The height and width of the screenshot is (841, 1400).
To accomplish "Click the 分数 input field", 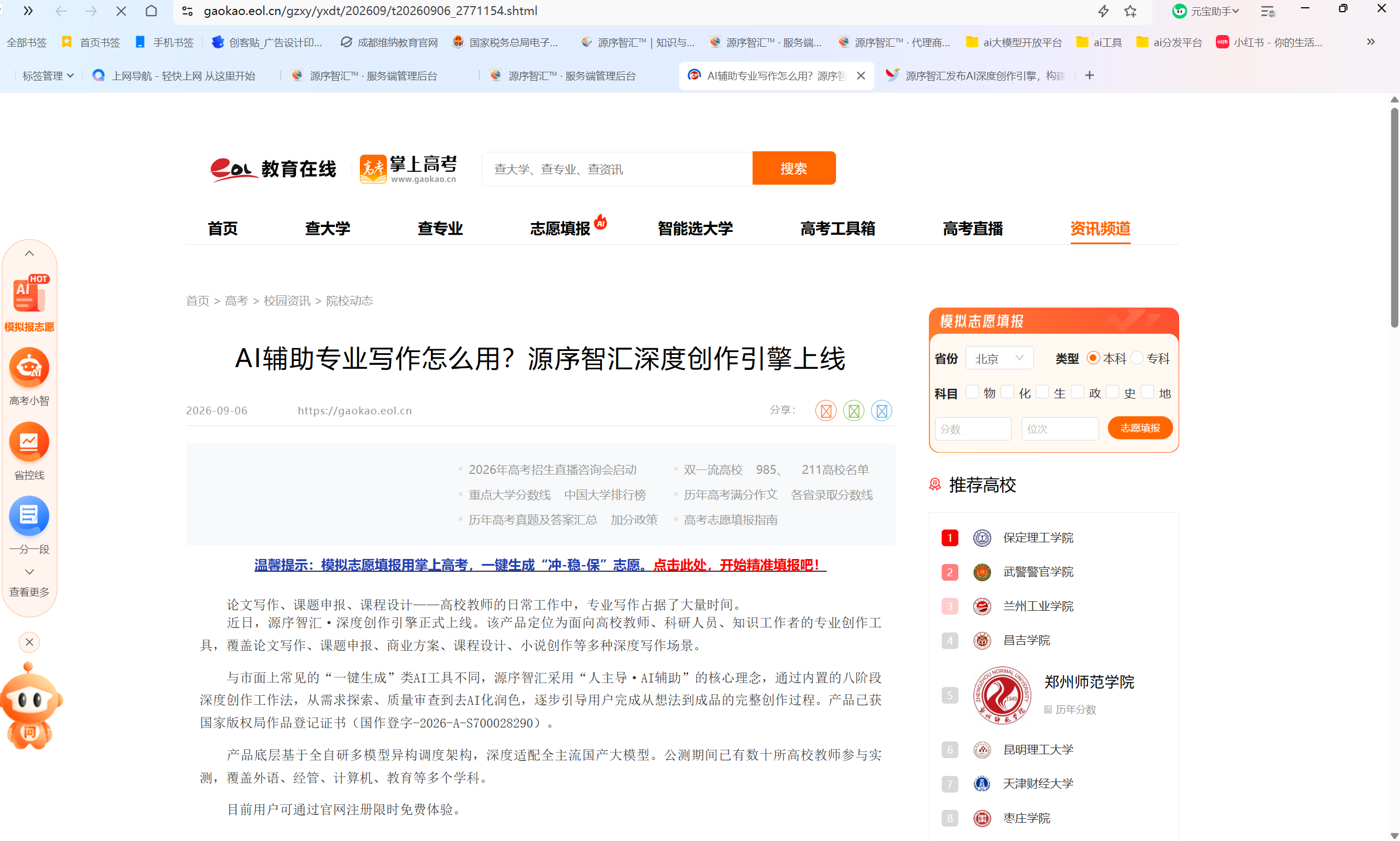I will 973,429.
